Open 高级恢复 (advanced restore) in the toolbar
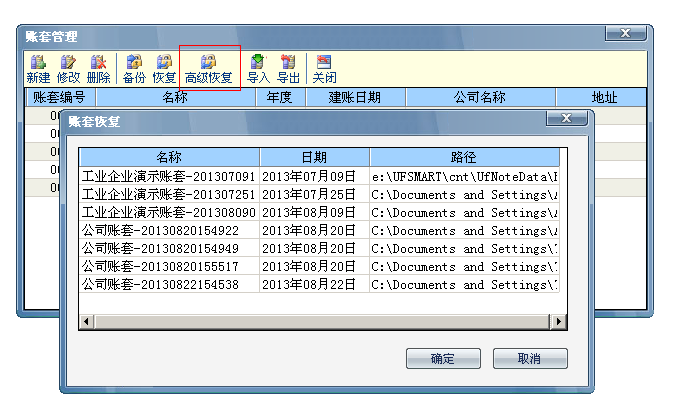Screen dimensions: 676x404 click(209, 69)
